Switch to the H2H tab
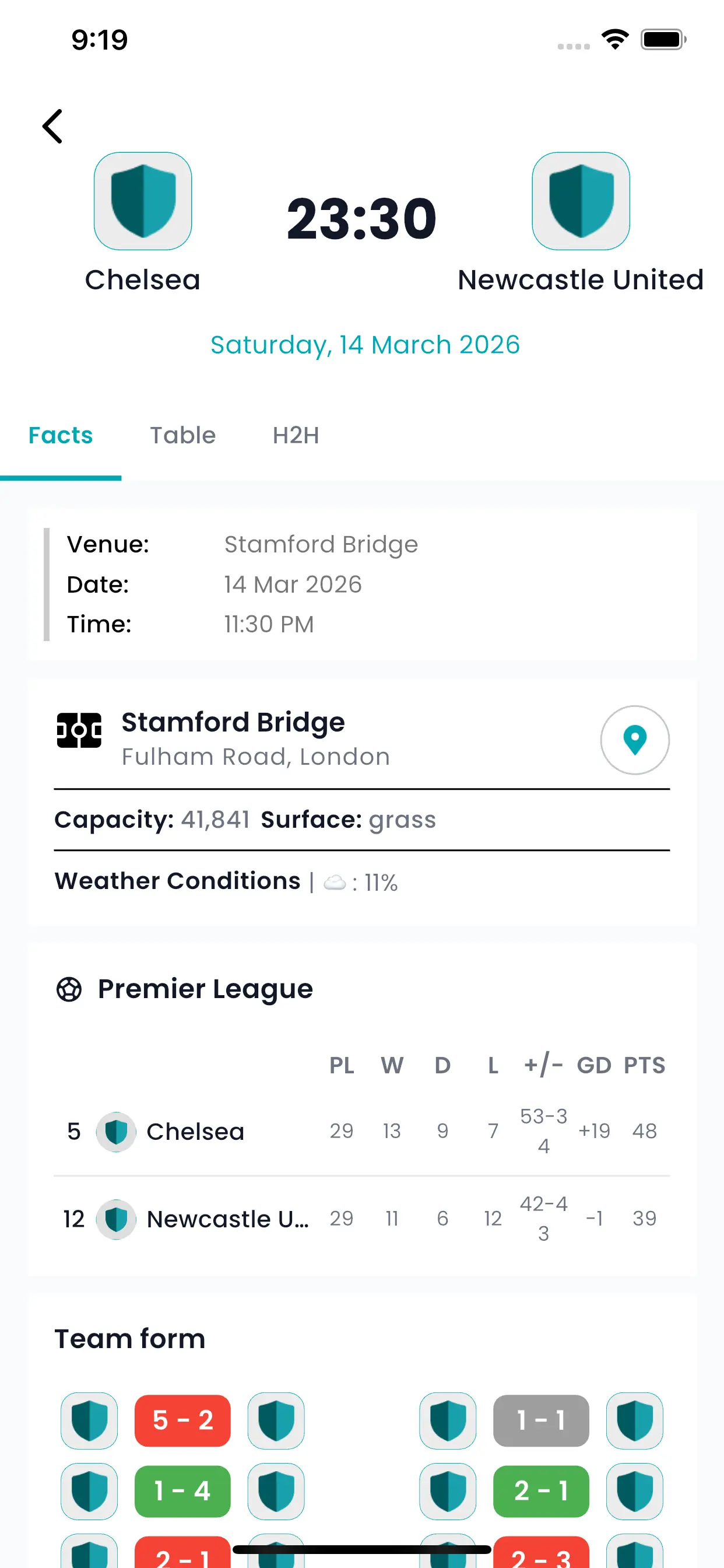This screenshot has height=1568, width=724. click(296, 435)
